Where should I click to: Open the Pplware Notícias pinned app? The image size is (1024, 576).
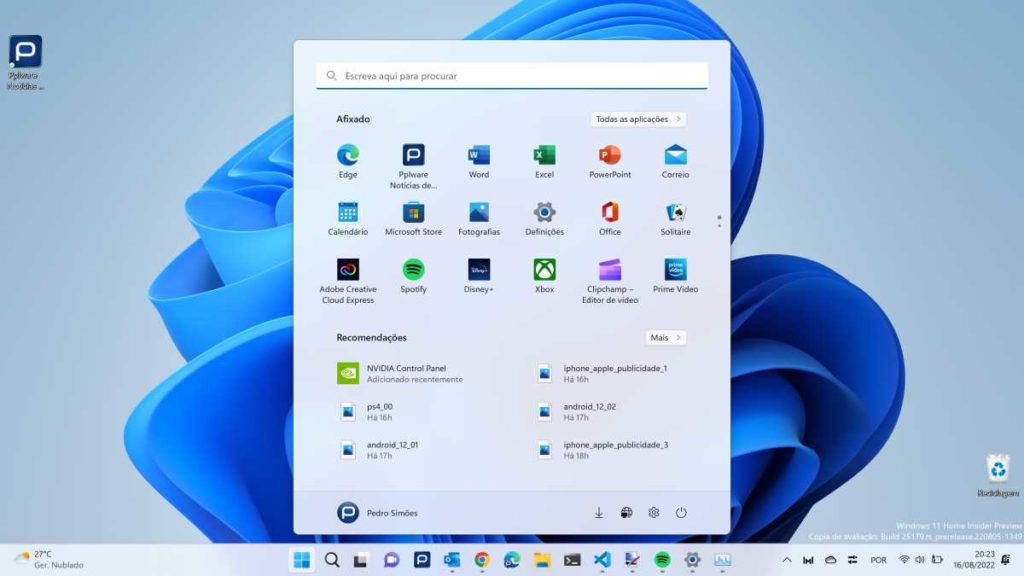[x=413, y=166]
